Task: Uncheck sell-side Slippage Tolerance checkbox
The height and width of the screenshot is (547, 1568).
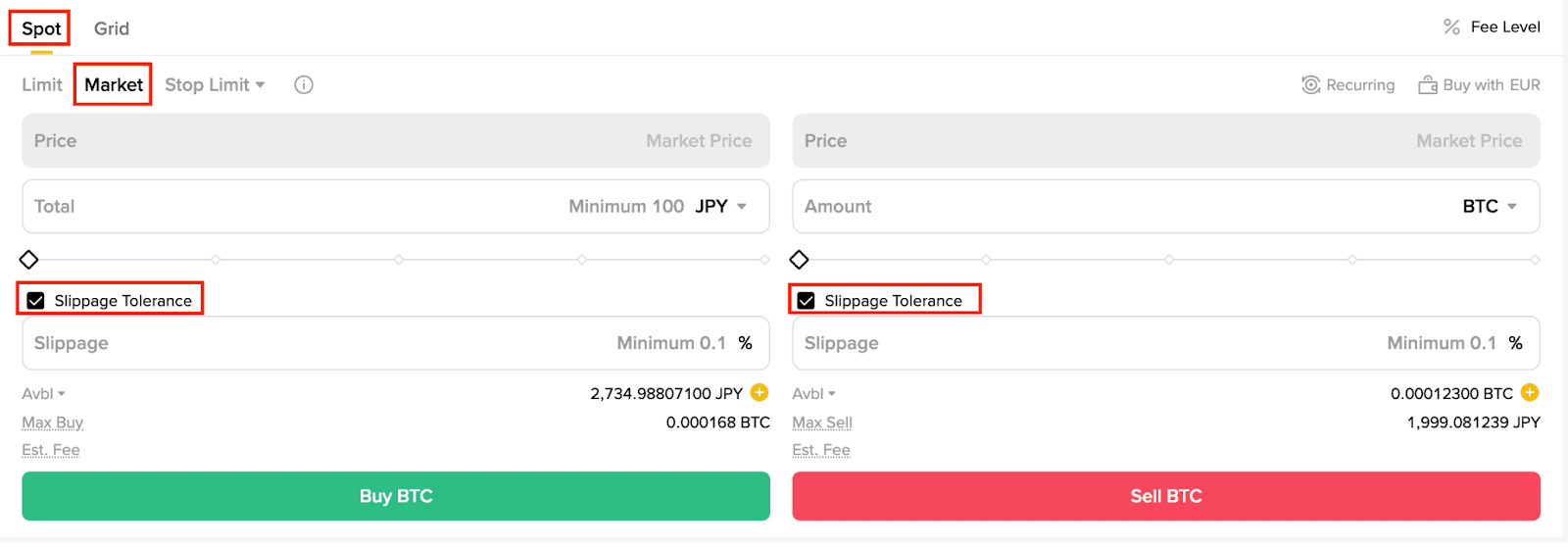Action: [807, 301]
